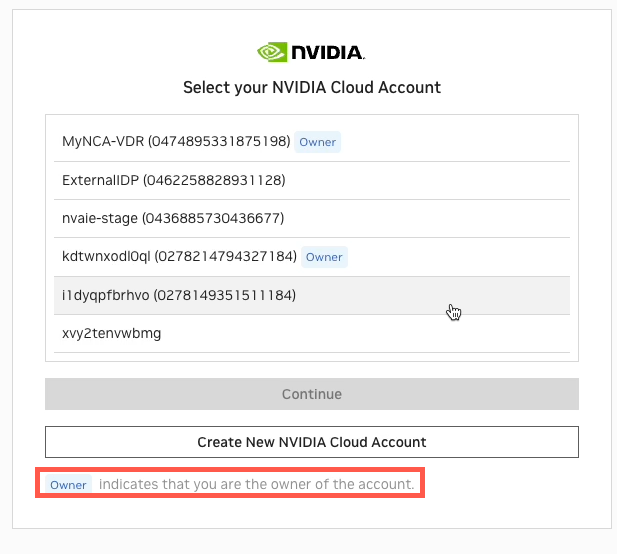Select the kdtwnxodl0ql account name
Image resolution: width=617 pixels, height=554 pixels.
coord(106,257)
